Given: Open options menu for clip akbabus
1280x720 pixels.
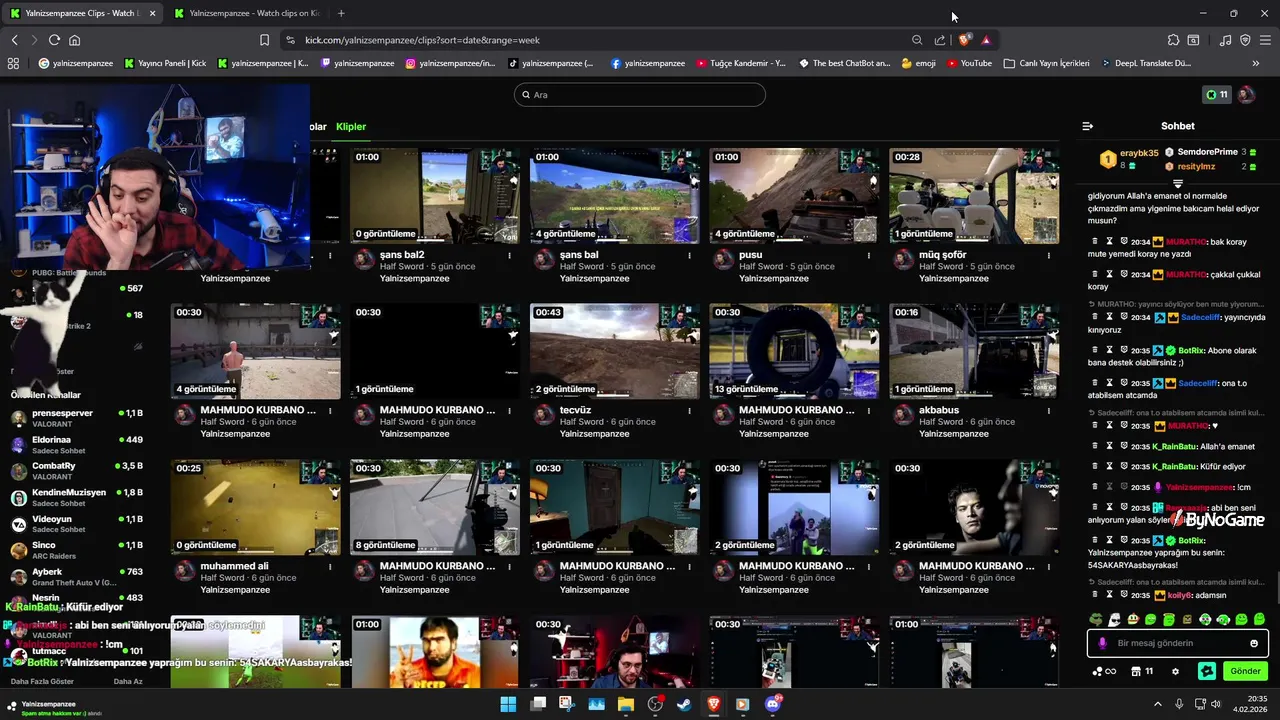Looking at the screenshot, I should [x=1048, y=411].
